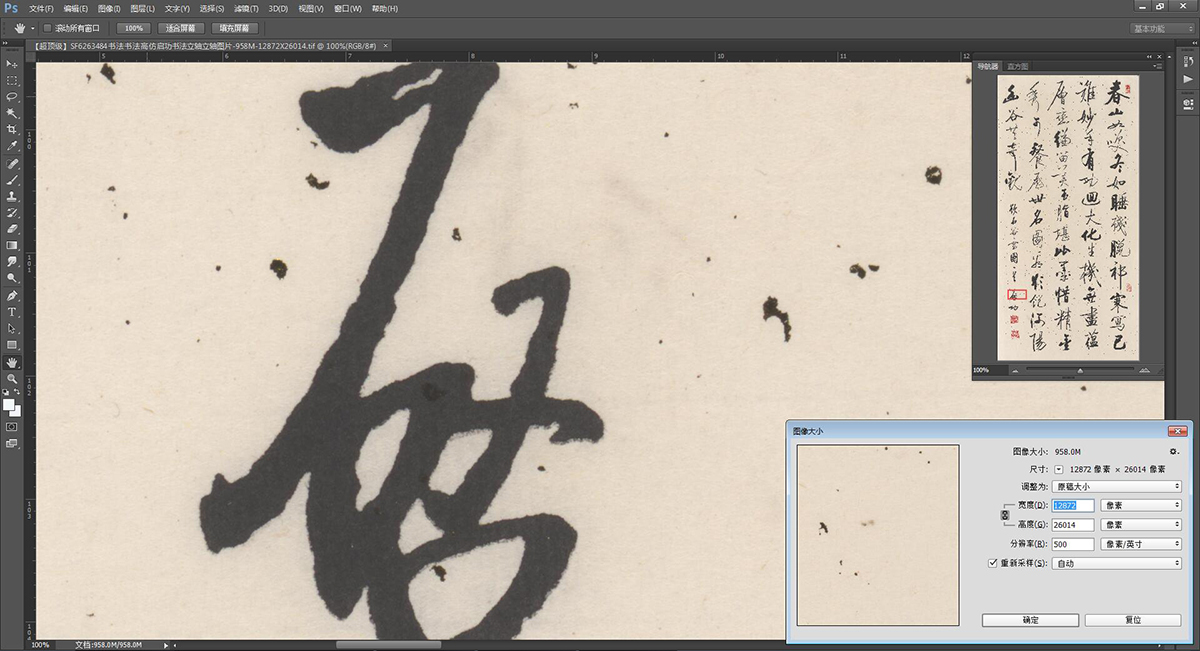The width and height of the screenshot is (1200, 651).
Task: Open the 宽度 unit dropdown
Action: tap(1141, 505)
